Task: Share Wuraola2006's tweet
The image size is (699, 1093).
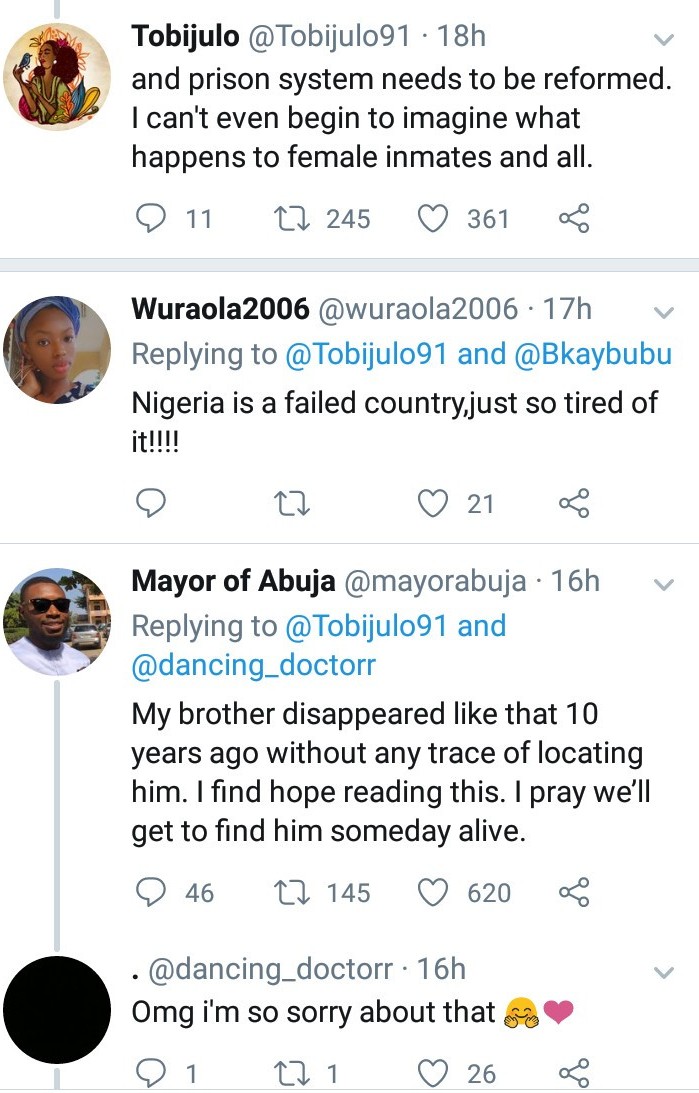Action: point(574,504)
